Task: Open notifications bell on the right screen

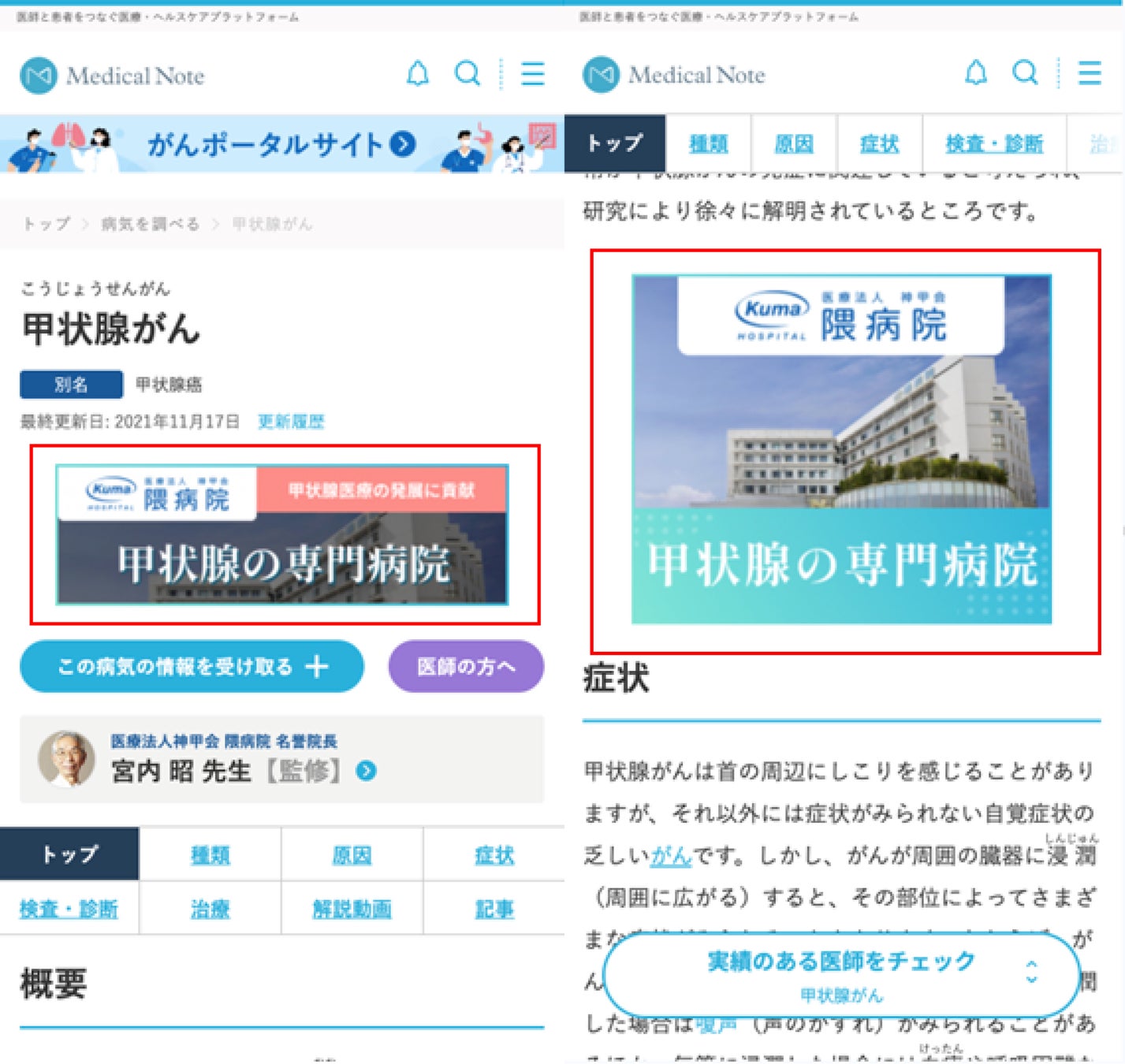Action: [x=976, y=73]
